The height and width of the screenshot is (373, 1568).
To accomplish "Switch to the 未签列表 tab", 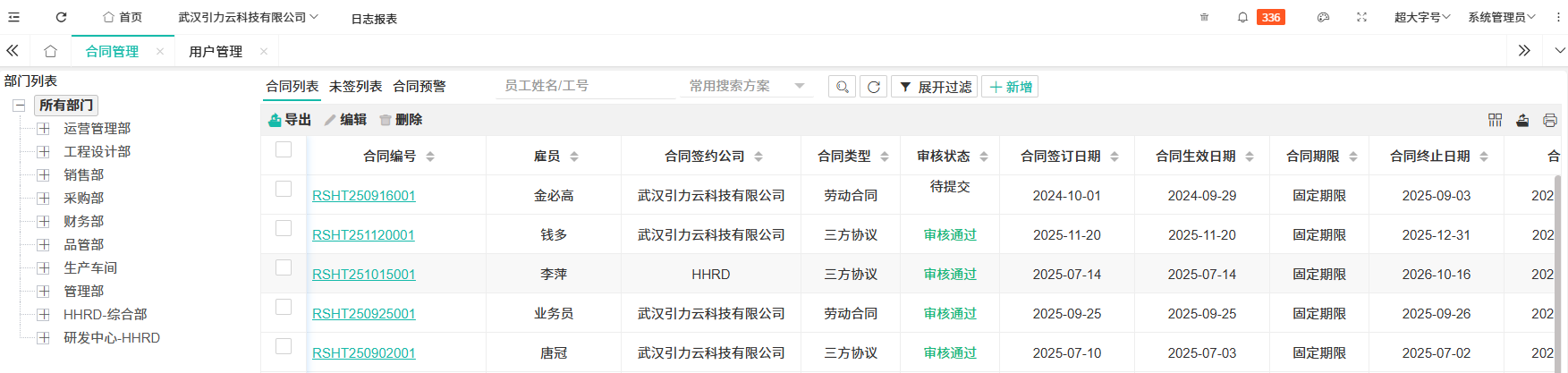I will click(x=355, y=86).
